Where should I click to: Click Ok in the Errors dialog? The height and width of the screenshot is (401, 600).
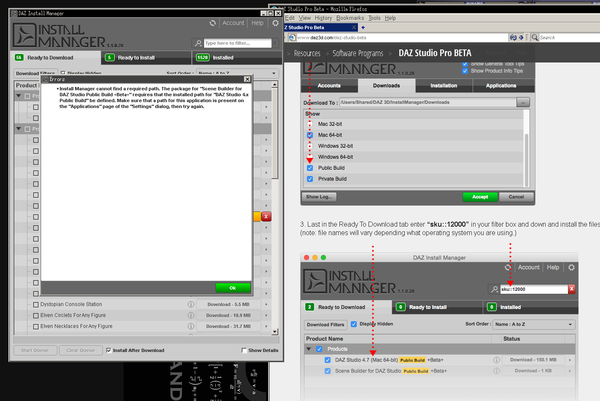[x=233, y=288]
